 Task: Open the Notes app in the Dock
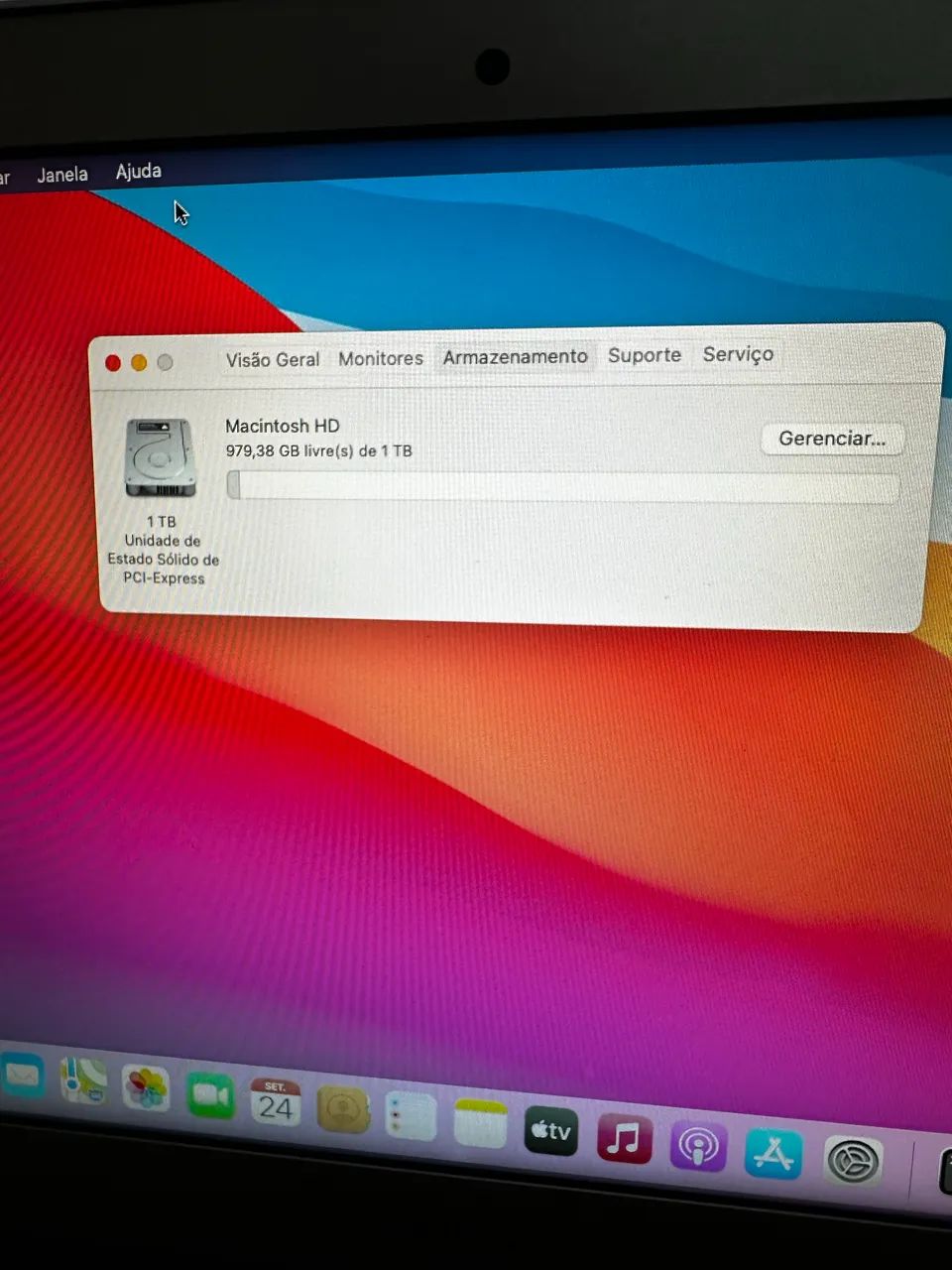(x=481, y=1123)
